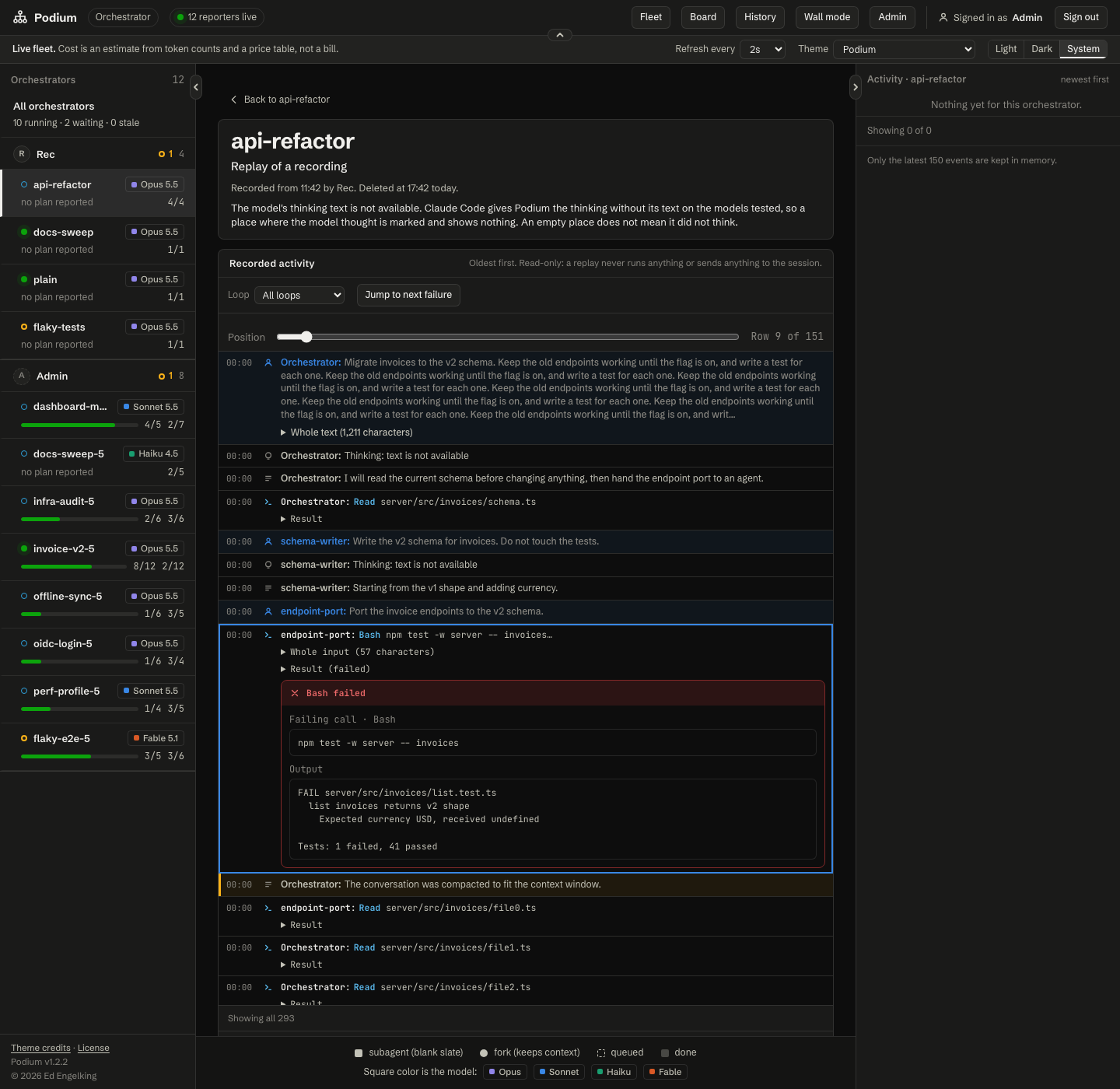Switch theme mode to Dark

(1041, 49)
